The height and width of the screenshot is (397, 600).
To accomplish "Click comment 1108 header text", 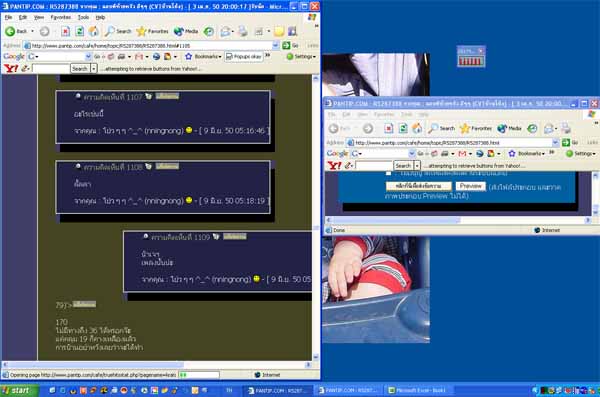I will point(113,167).
